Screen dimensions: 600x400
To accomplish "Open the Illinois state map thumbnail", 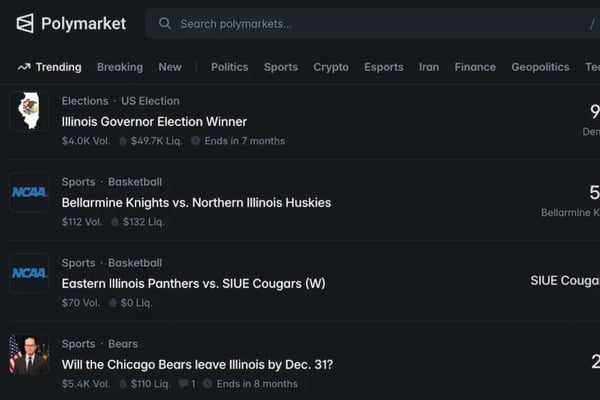I will click(29, 111).
